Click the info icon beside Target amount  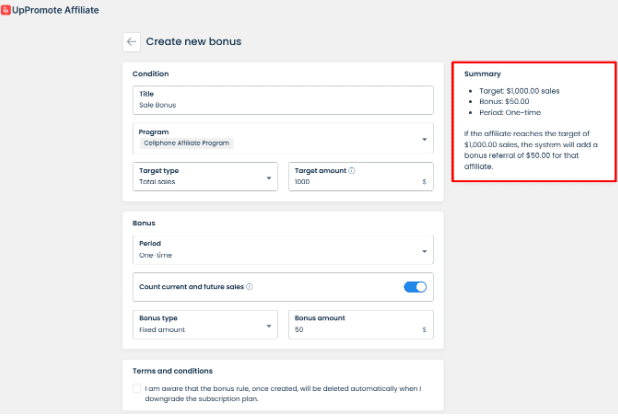353,171
